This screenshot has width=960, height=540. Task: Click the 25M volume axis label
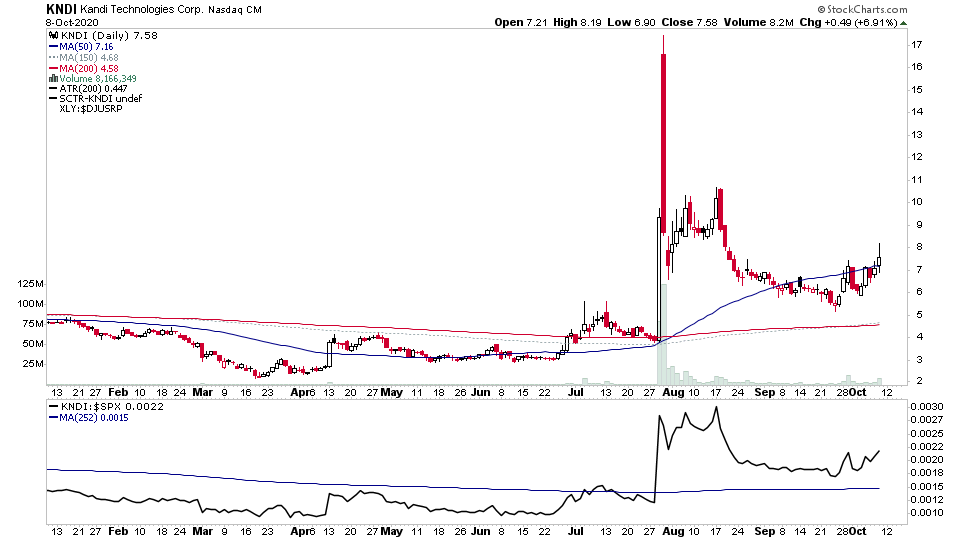tap(33, 364)
